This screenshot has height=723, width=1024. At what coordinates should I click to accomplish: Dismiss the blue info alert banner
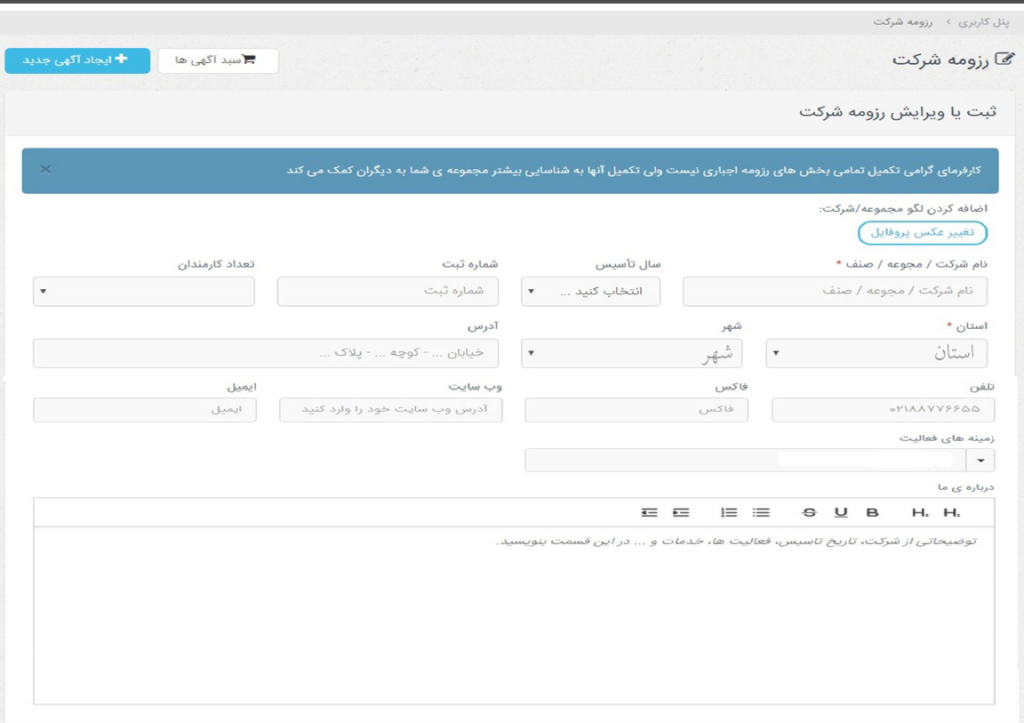(x=45, y=169)
